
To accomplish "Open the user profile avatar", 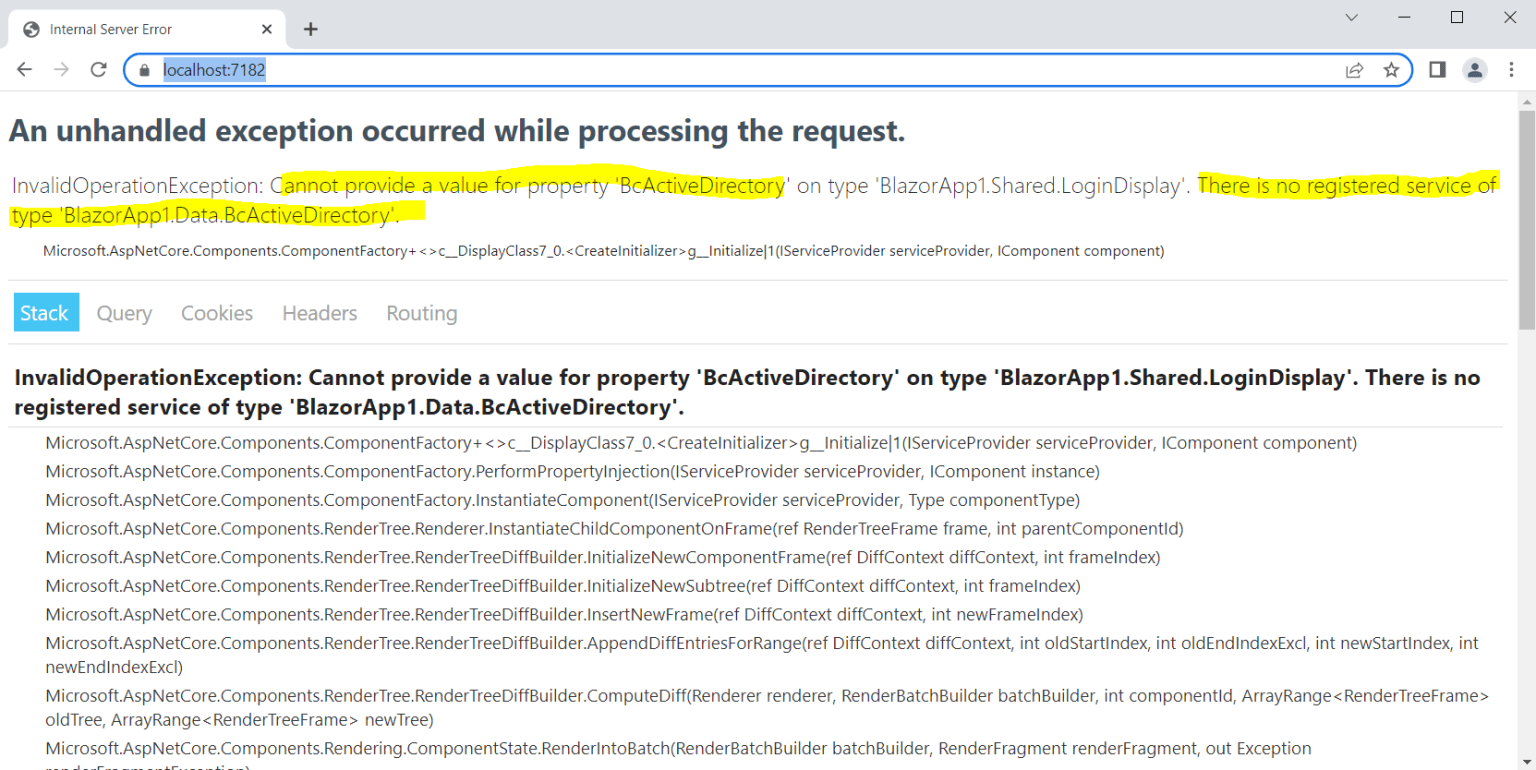I will (x=1474, y=70).
